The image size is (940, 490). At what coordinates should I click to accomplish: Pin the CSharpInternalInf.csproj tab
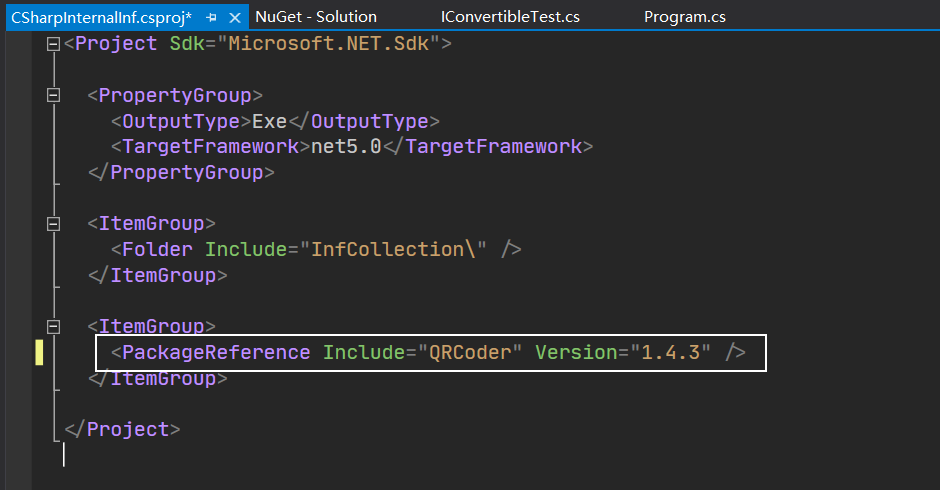tap(211, 18)
